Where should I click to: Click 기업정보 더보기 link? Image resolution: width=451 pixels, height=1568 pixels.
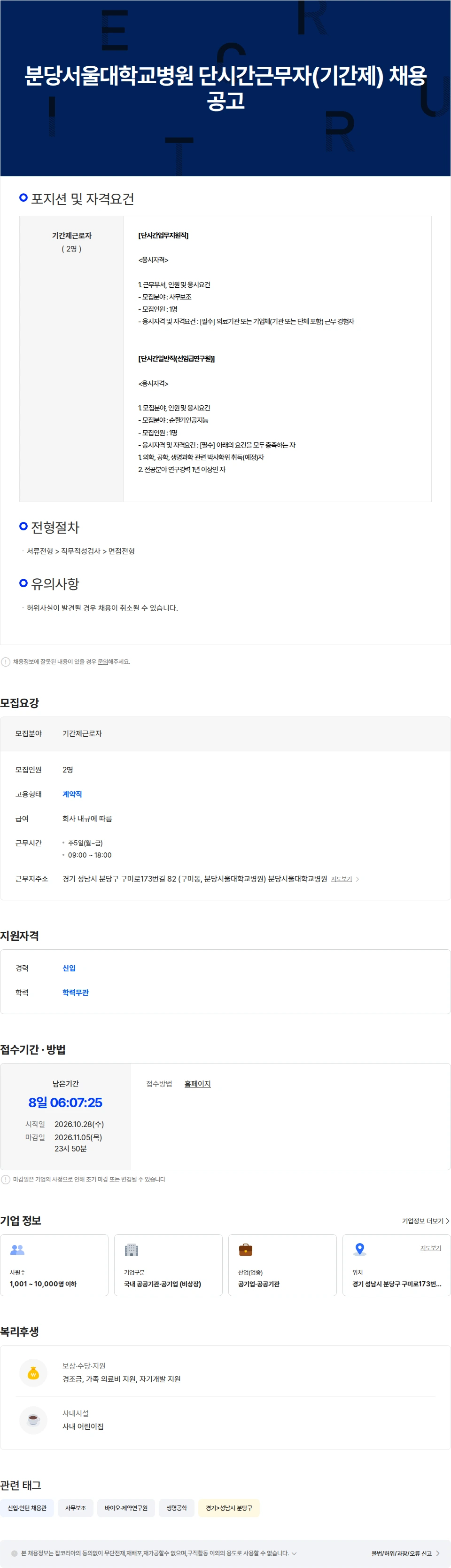[x=422, y=1221]
